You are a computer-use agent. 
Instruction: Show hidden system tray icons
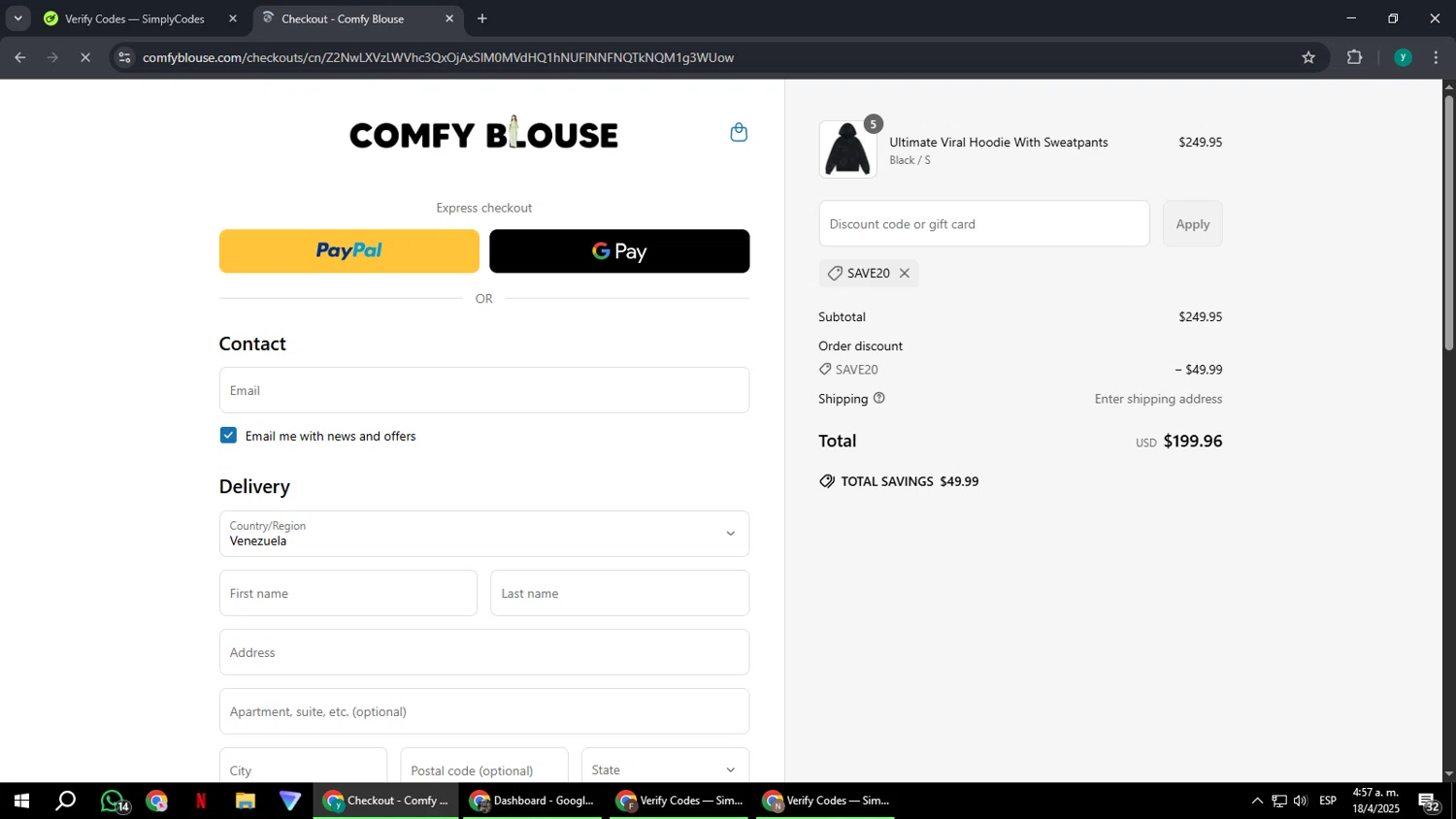click(x=1257, y=801)
